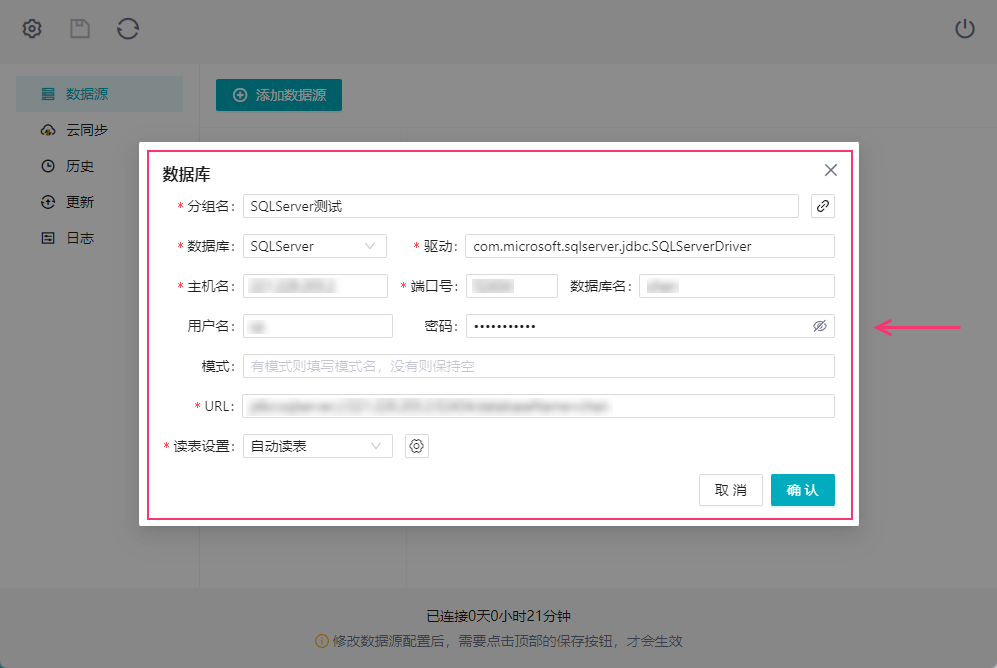Expand the 数据库 SQLServer dropdown

point(315,246)
